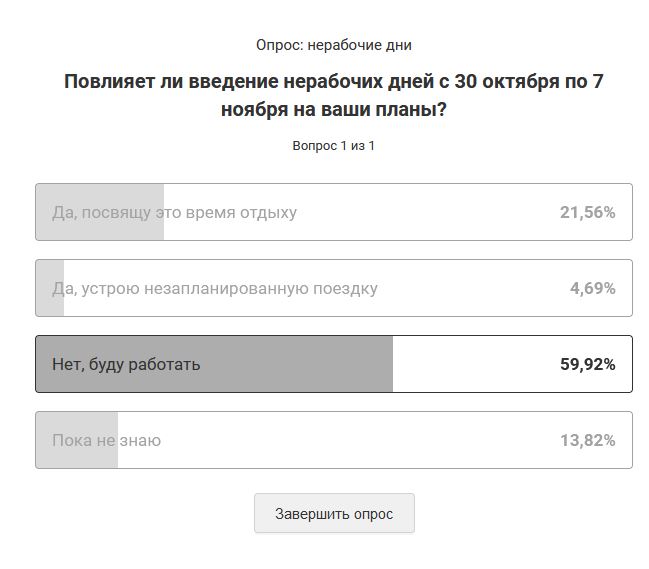Viewport: 649px width, 569px height.
Task: Click the bold question heading about нерабочих дней
Action: click(x=334, y=95)
